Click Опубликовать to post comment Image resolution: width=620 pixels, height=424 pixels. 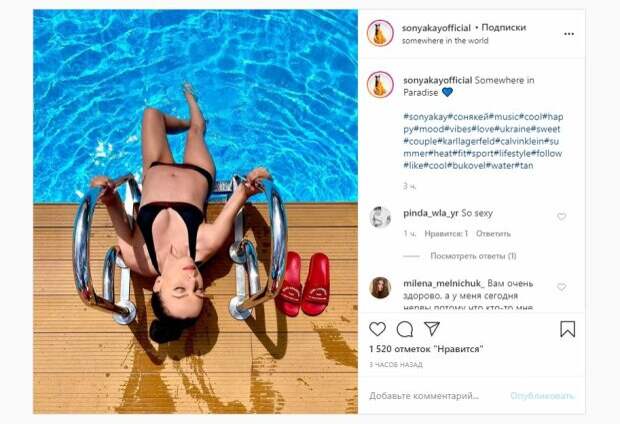[542, 396]
